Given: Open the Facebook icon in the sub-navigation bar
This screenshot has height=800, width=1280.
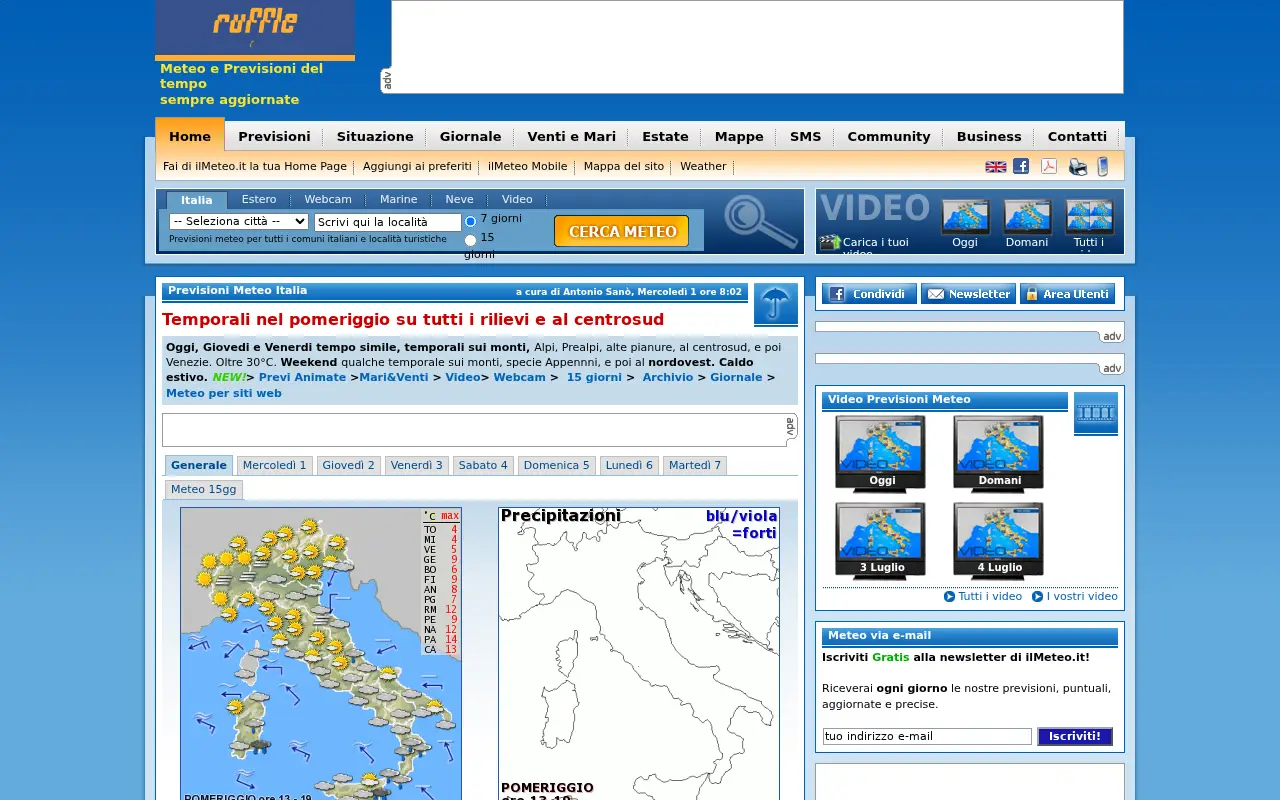Looking at the screenshot, I should point(1021,166).
